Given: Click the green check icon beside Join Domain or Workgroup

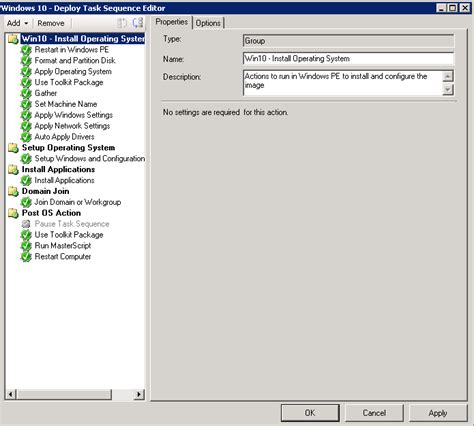Looking at the screenshot, I should 26,202.
